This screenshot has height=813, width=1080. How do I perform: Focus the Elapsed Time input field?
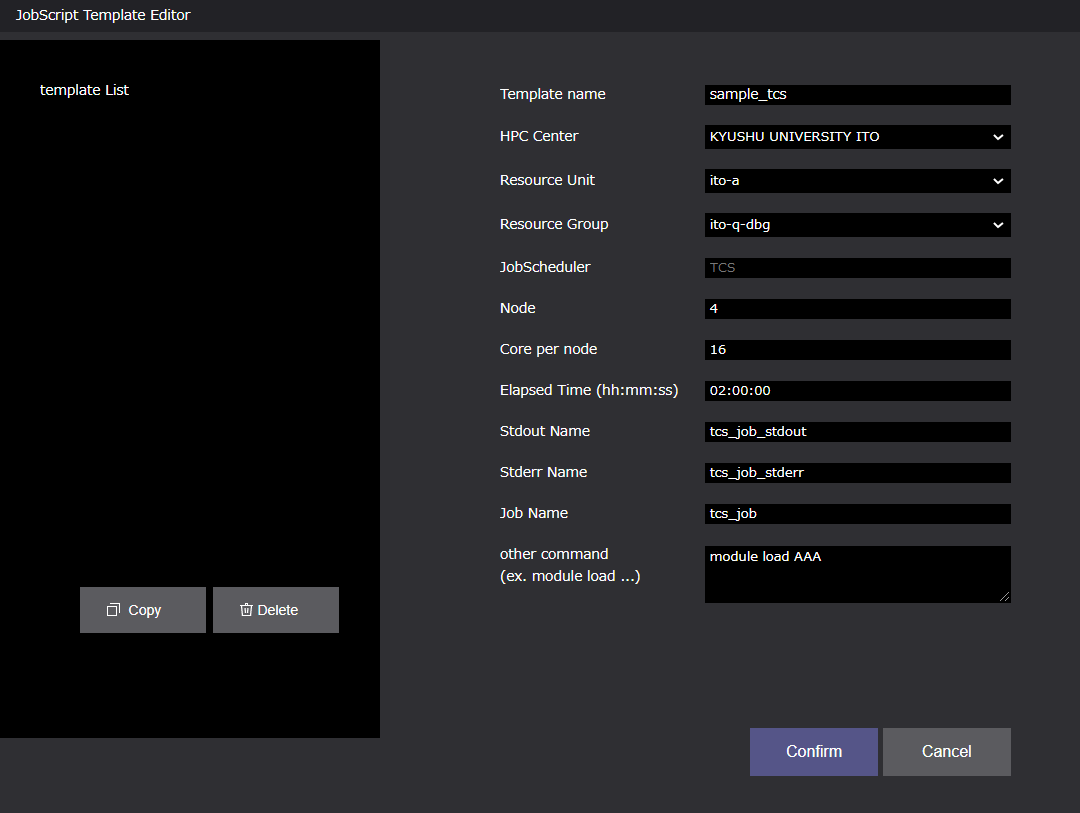point(857,391)
